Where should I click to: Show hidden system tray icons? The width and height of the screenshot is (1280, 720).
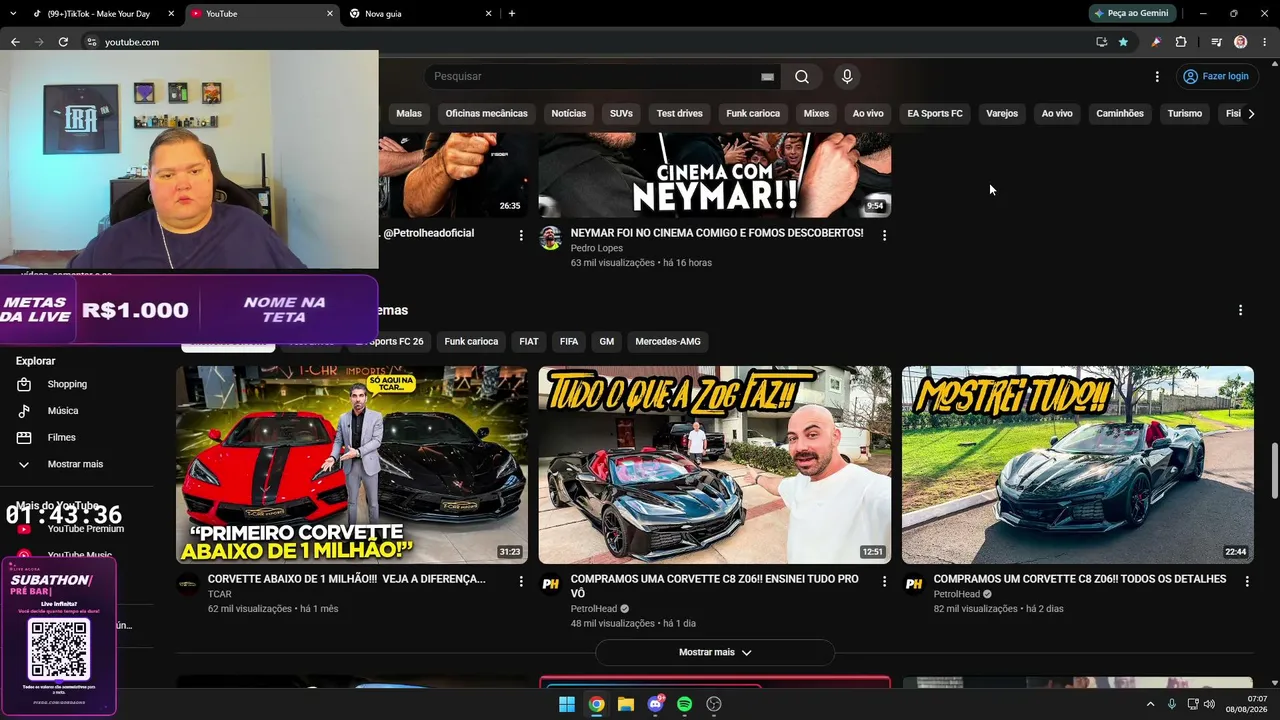pos(1150,704)
